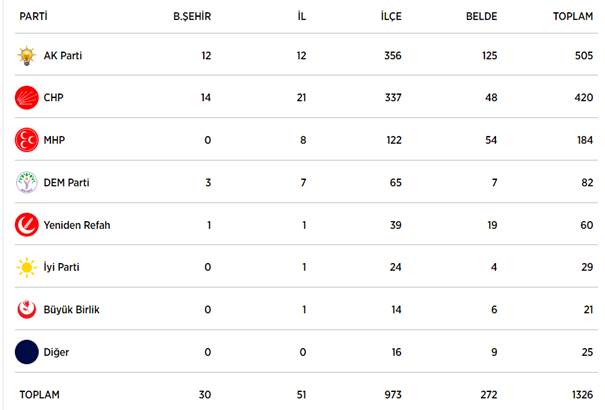Select the MHP three crescents logo
Viewport: 605px width, 410px height.
click(27, 140)
